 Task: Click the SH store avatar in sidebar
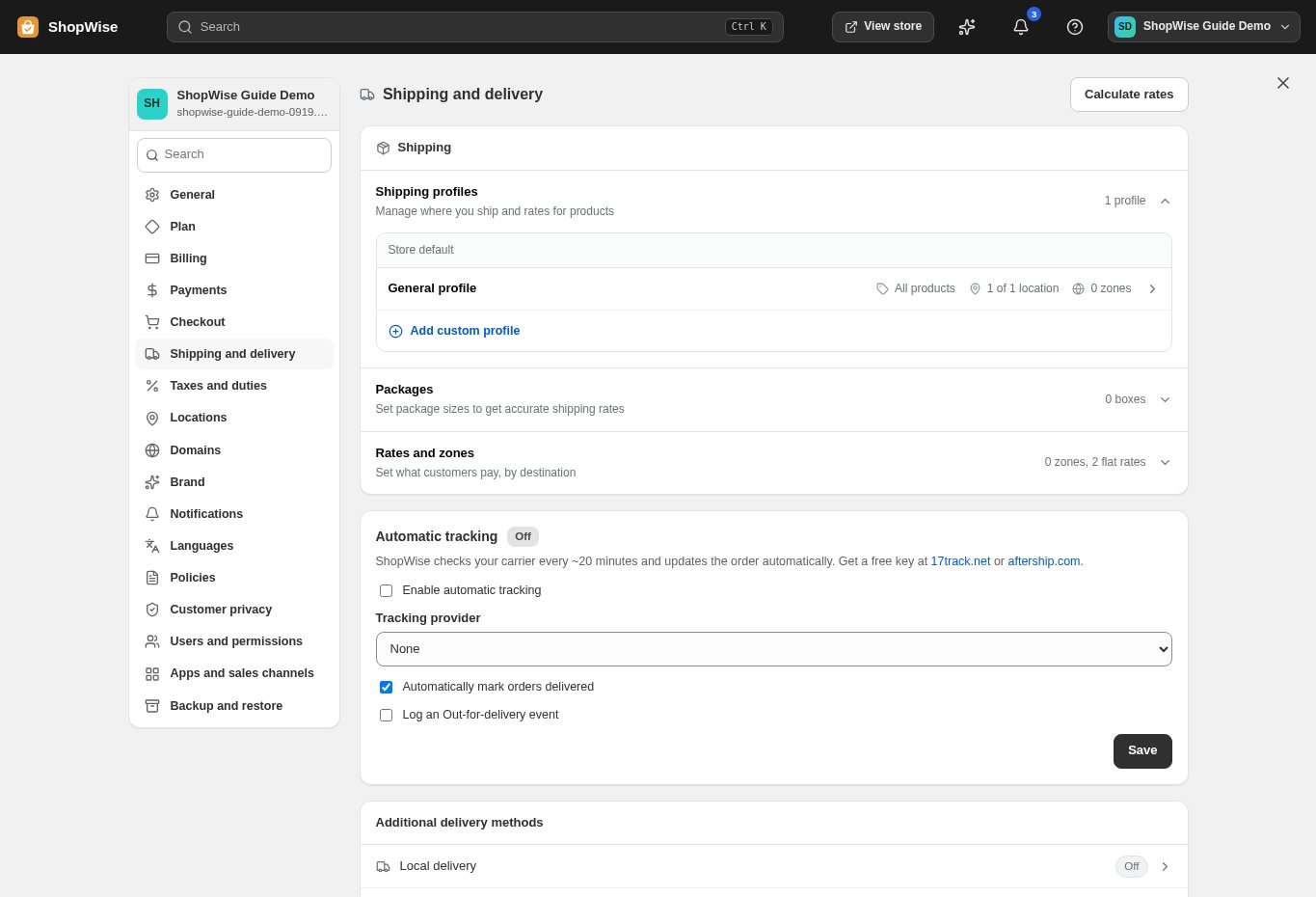pyautogui.click(x=152, y=104)
